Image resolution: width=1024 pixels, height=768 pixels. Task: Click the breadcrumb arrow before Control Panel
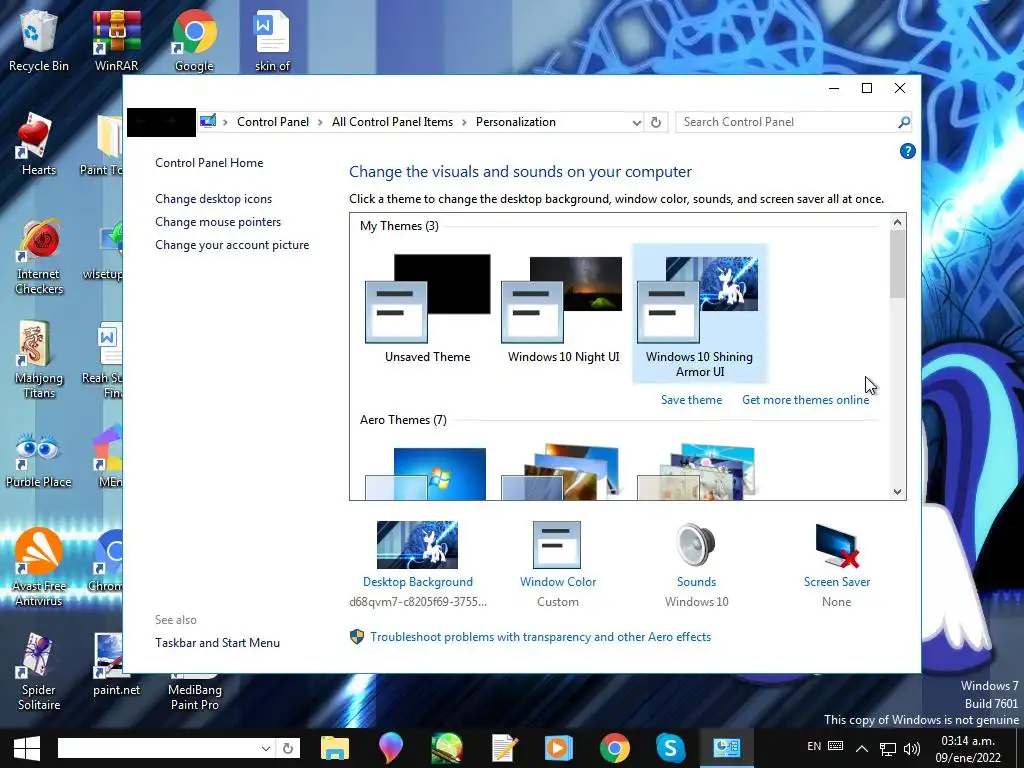pyautogui.click(x=225, y=122)
